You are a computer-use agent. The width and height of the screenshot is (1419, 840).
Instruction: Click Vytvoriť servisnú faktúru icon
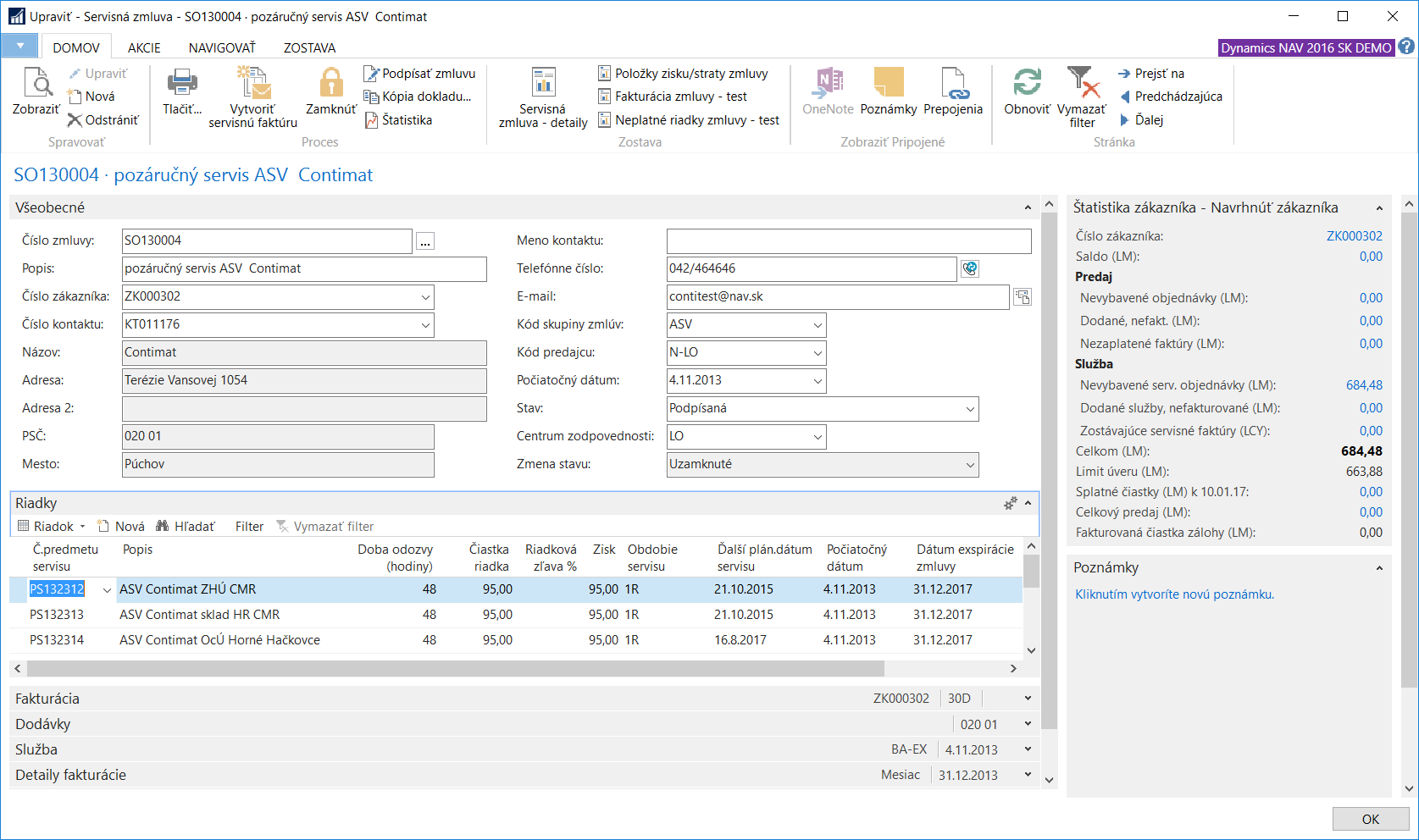click(x=252, y=83)
